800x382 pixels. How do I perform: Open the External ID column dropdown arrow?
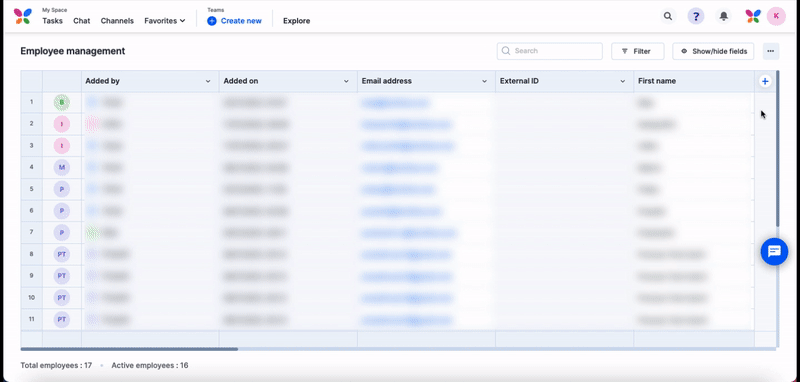(x=622, y=82)
